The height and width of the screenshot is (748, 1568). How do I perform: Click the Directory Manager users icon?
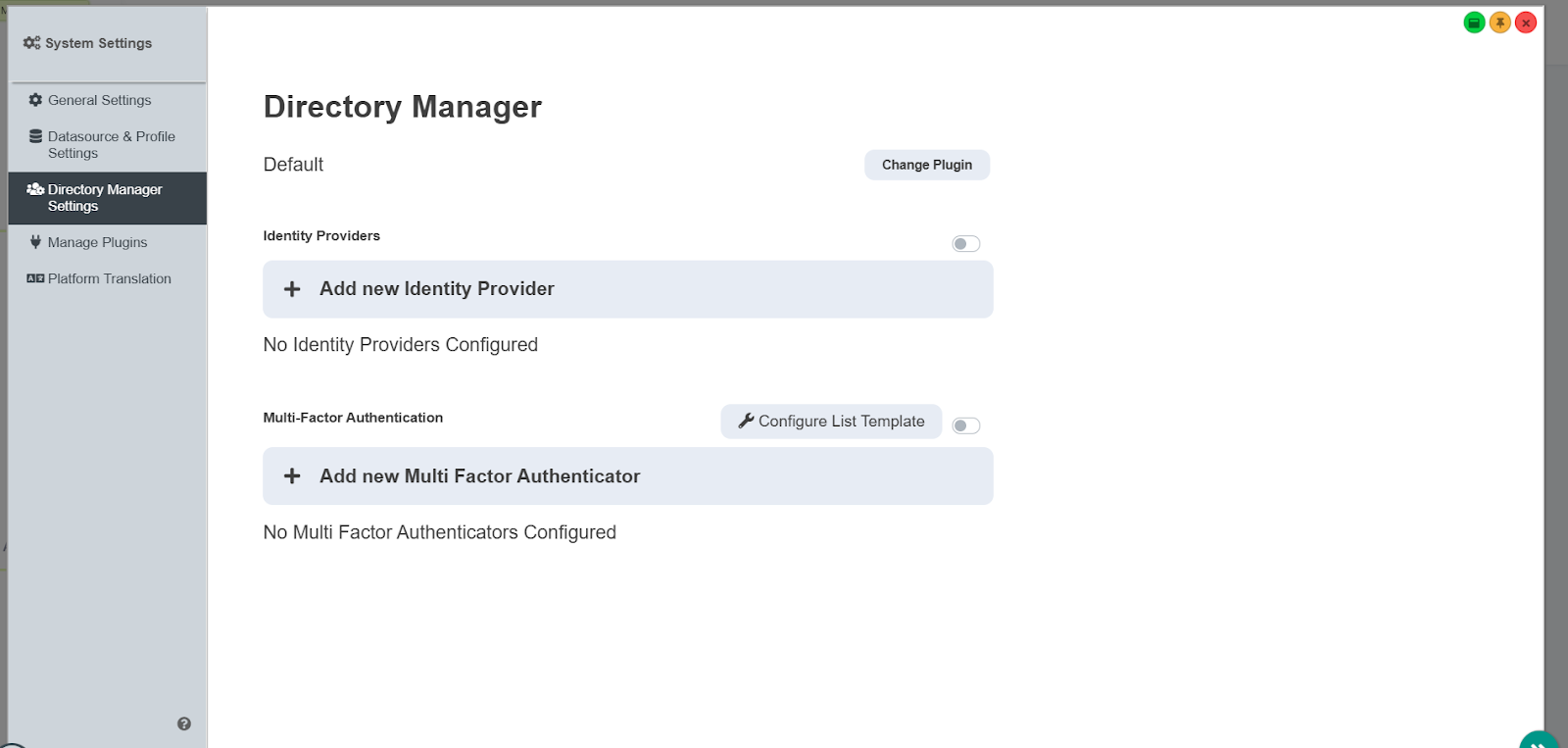35,189
